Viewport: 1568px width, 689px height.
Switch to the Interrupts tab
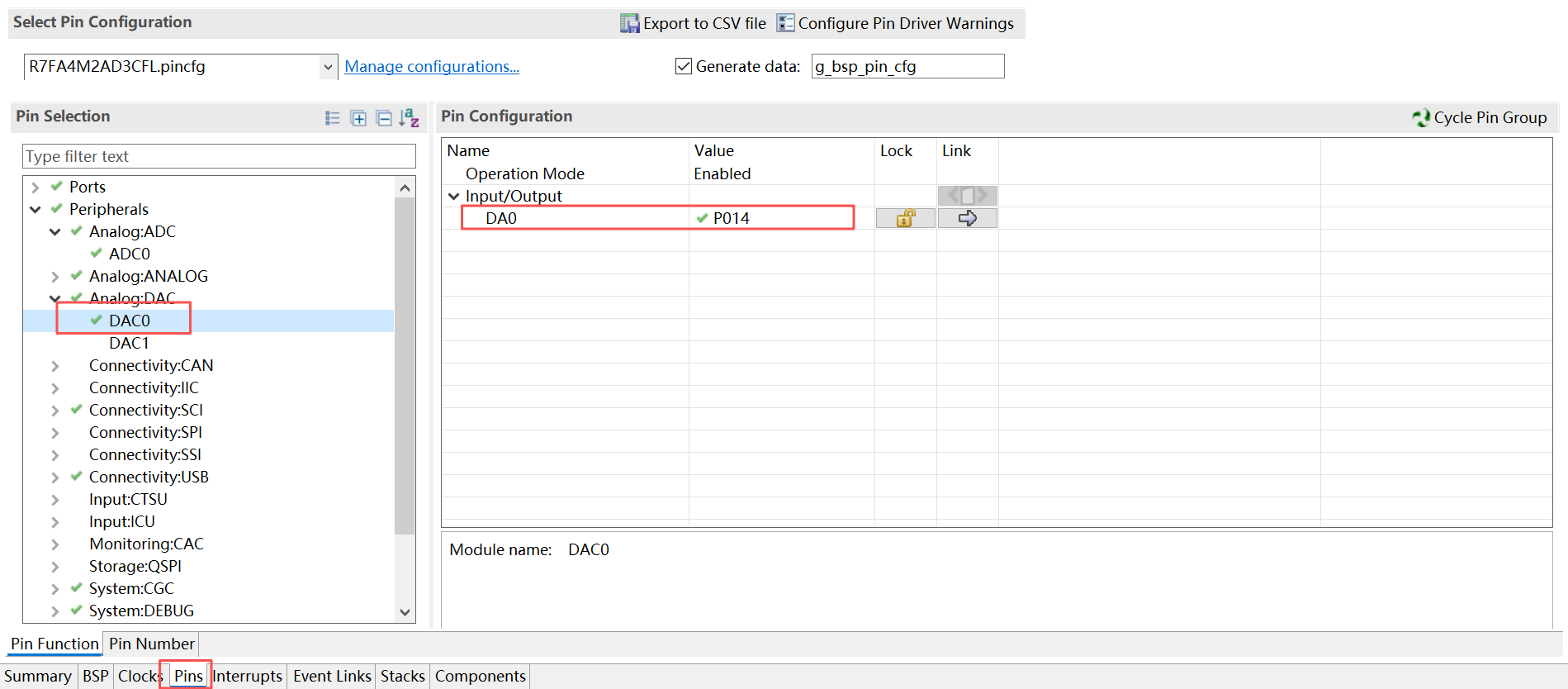248,676
